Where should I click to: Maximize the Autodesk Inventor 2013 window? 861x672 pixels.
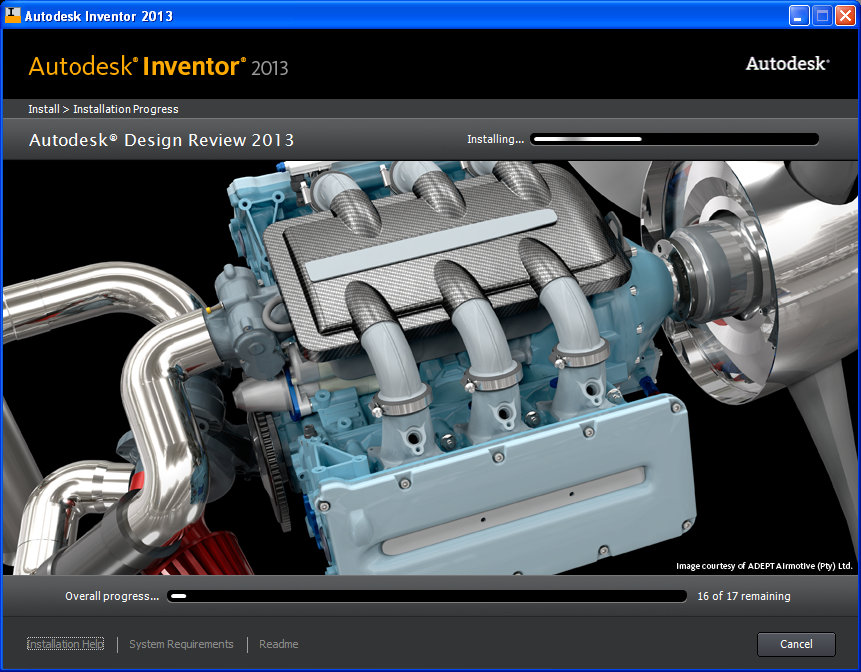click(822, 15)
